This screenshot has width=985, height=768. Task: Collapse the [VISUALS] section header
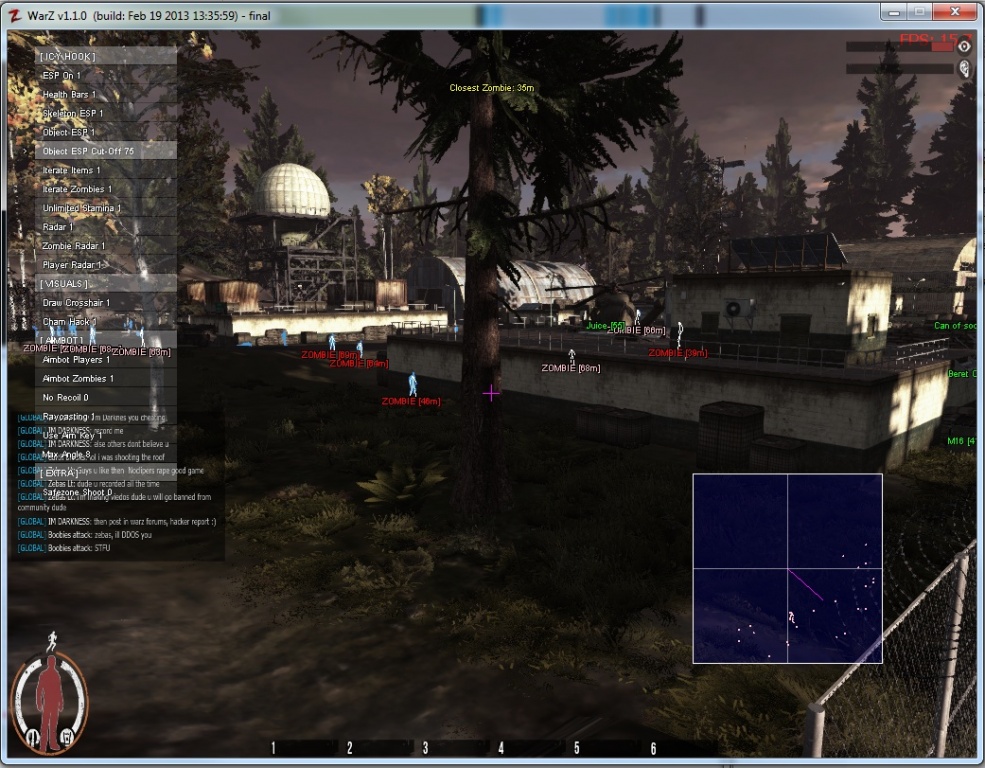(106, 284)
